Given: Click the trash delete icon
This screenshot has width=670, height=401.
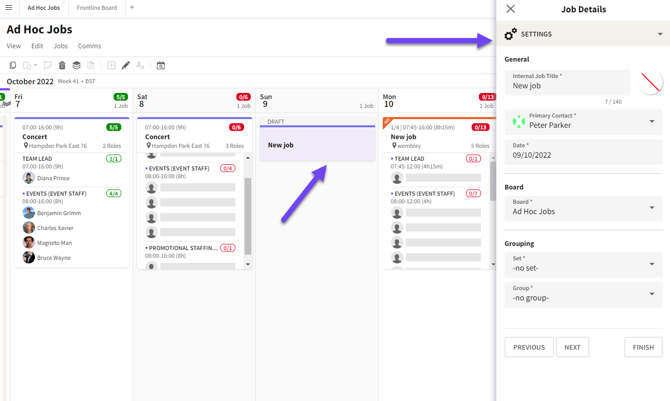Looking at the screenshot, I should [62, 65].
